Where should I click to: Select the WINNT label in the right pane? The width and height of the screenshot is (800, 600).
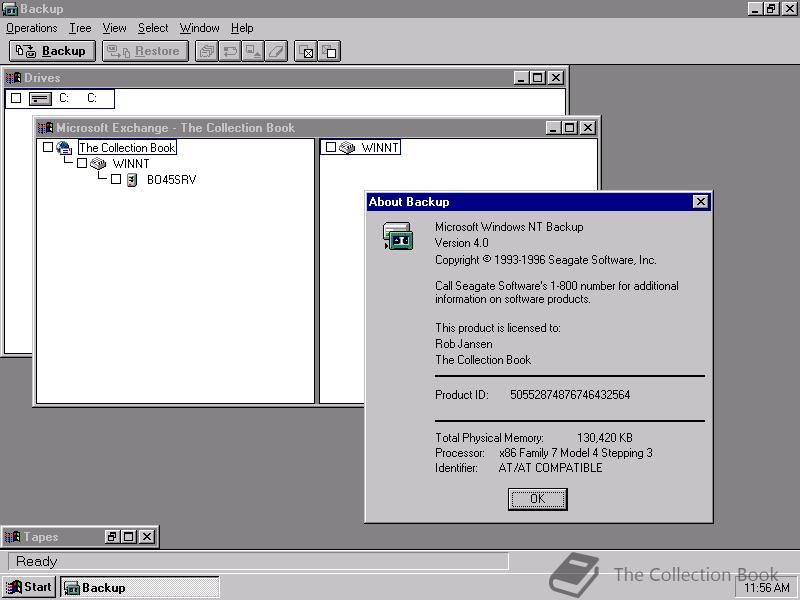(380, 147)
